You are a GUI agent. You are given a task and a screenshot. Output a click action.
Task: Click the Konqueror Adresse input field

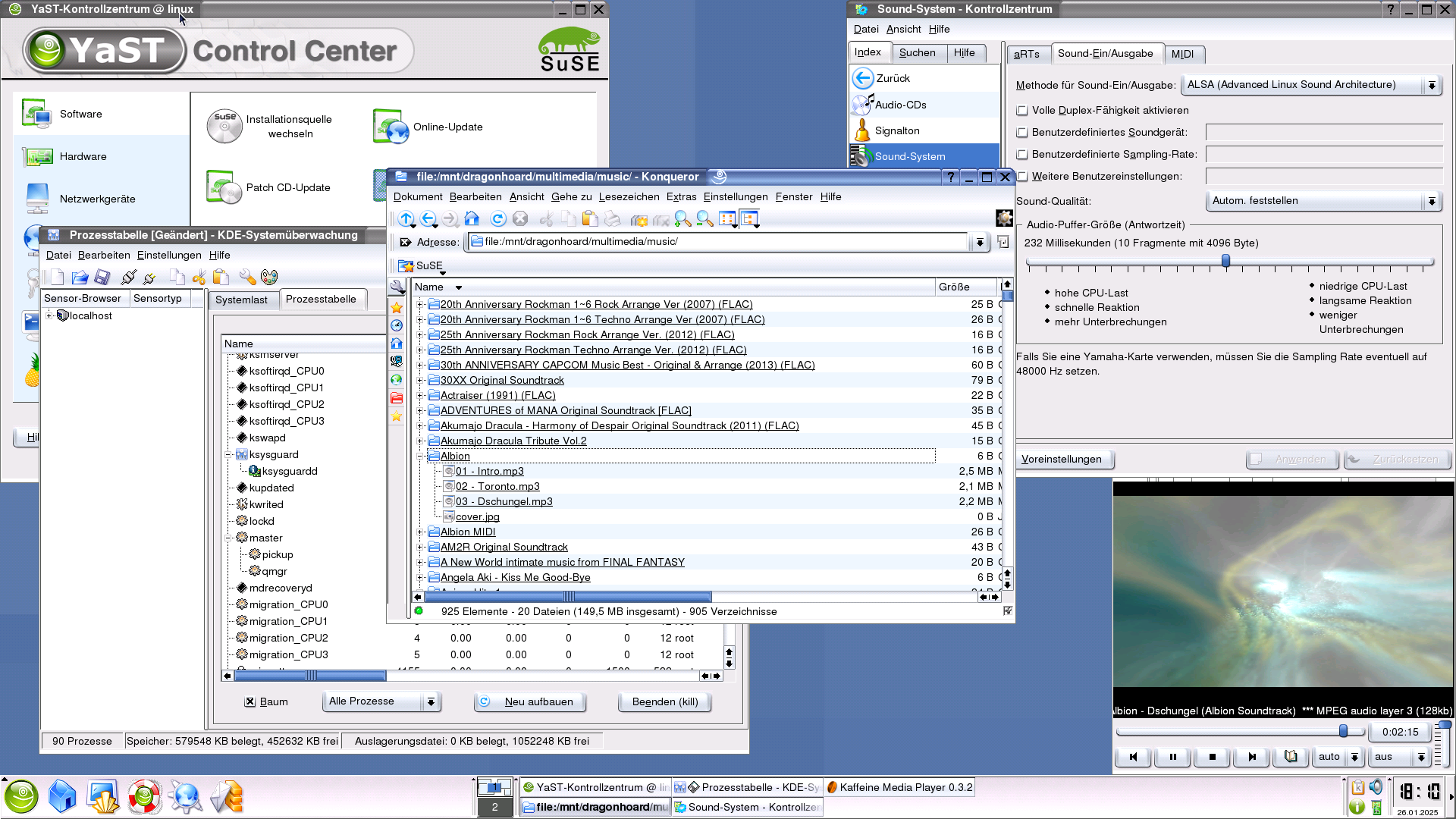pos(719,243)
